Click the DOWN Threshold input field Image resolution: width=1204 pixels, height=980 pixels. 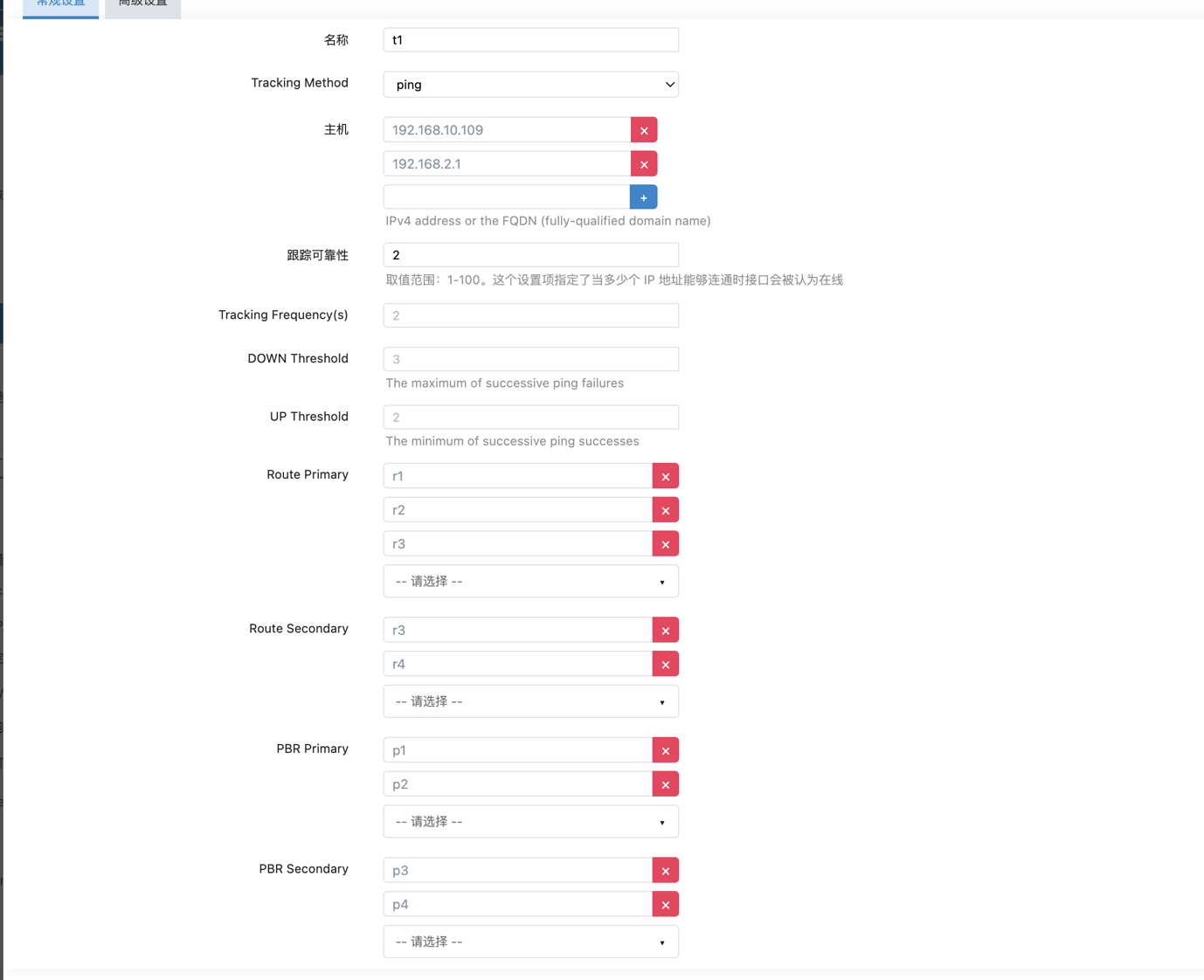tap(530, 359)
